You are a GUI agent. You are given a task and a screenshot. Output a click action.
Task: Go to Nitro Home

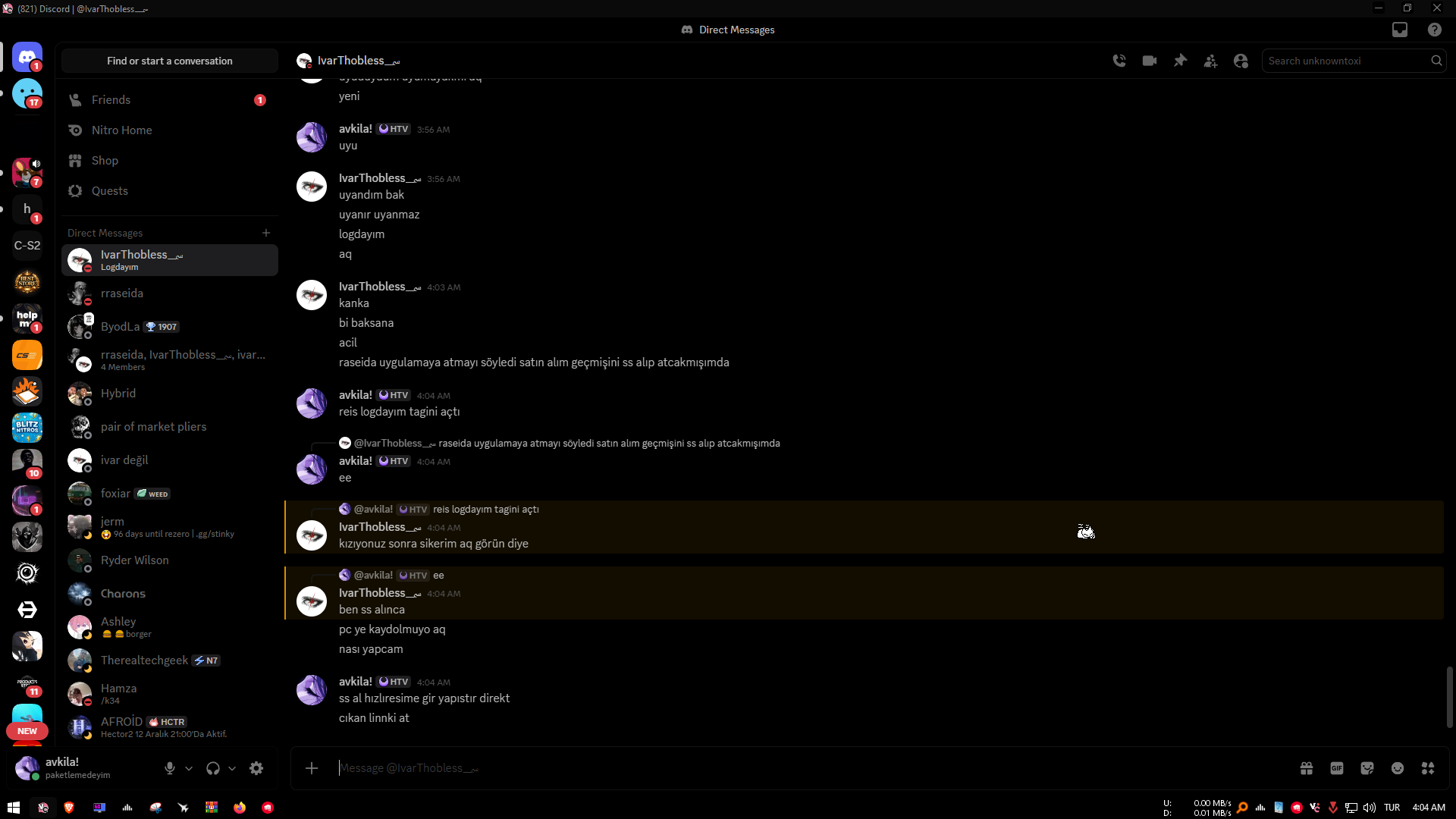coord(170,130)
